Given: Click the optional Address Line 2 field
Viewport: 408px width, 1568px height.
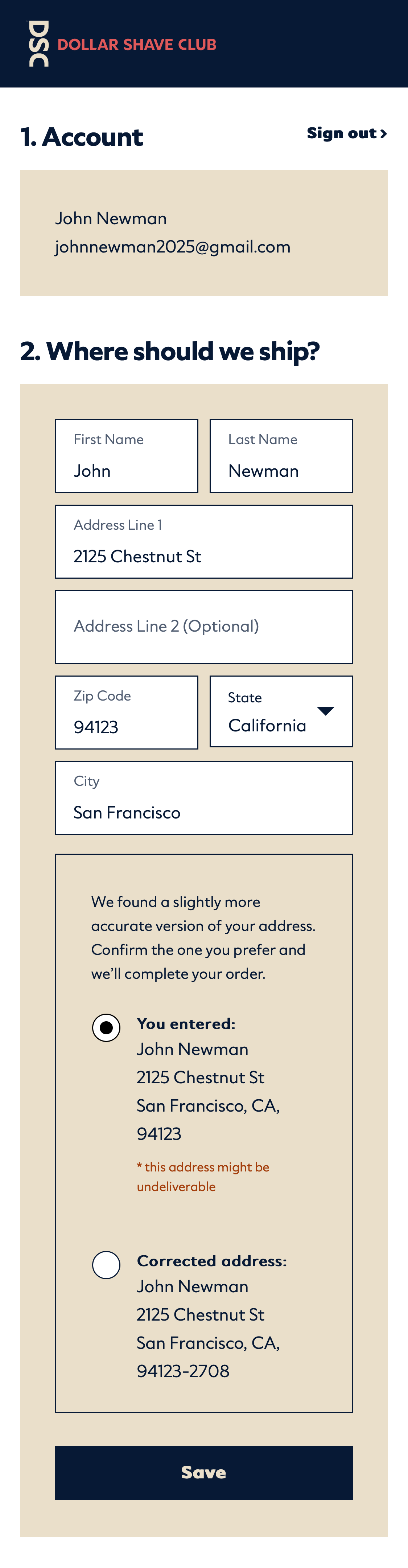Looking at the screenshot, I should [x=204, y=626].
